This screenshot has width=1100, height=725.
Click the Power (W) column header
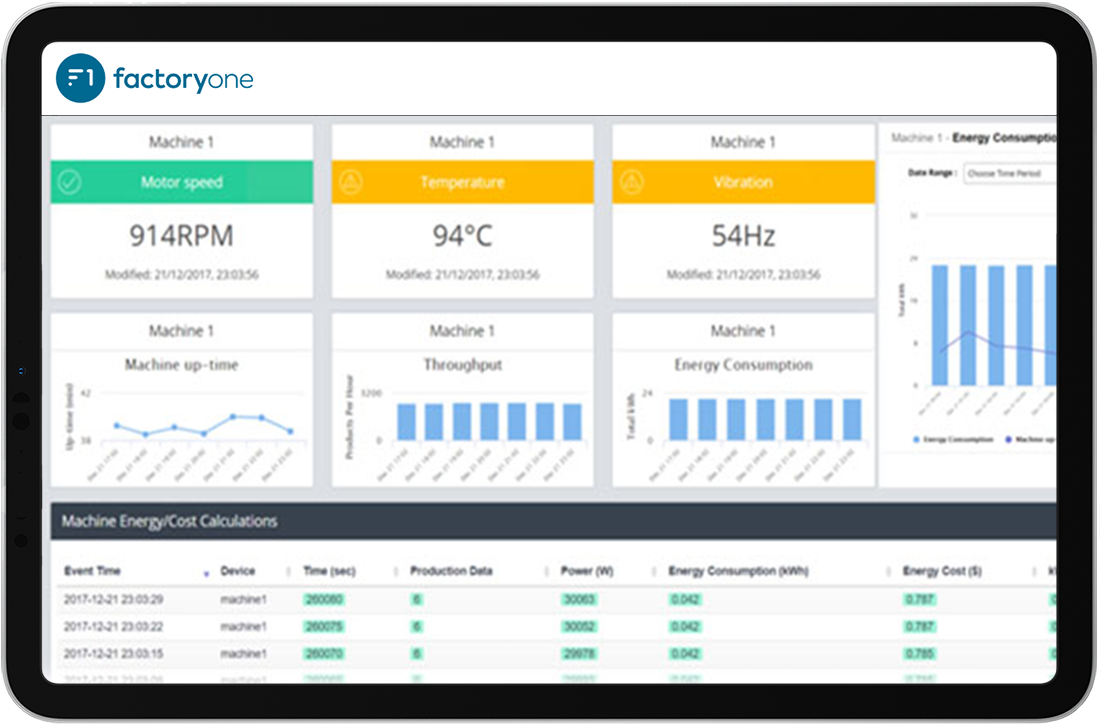587,571
